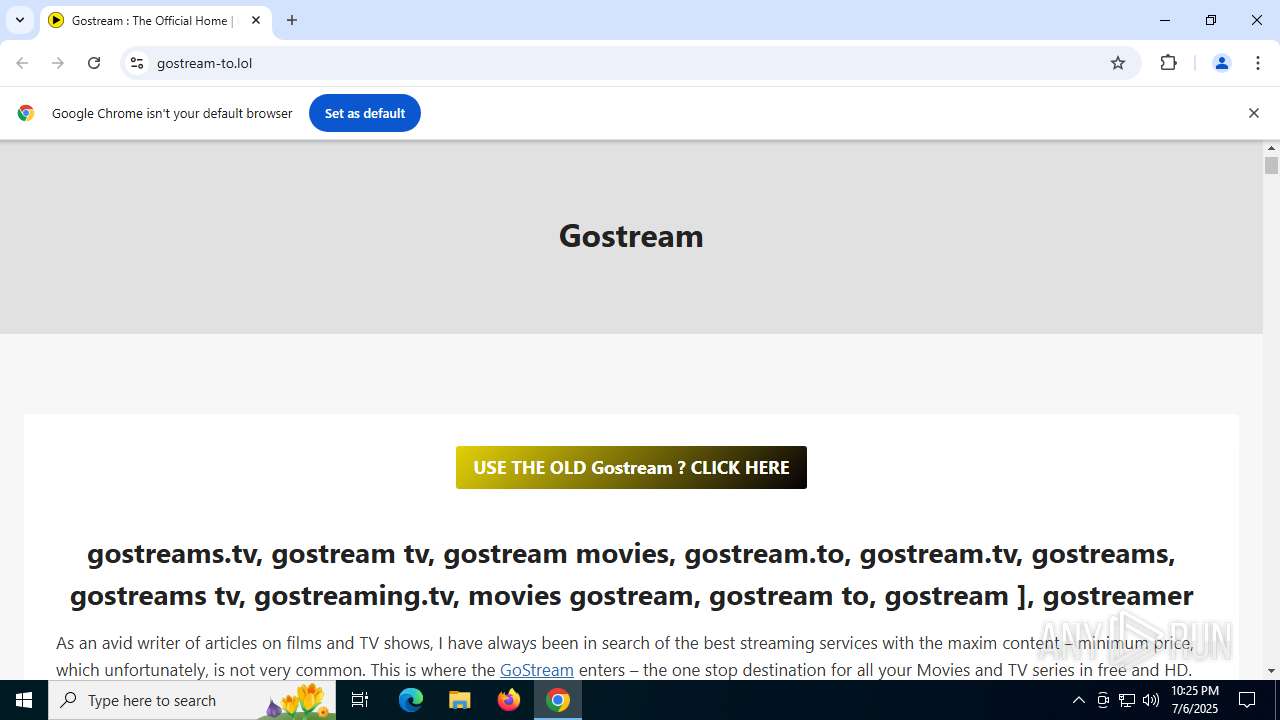The image size is (1280, 720).
Task: Open Chrome three-dot menu
Action: pyautogui.click(x=1258, y=63)
